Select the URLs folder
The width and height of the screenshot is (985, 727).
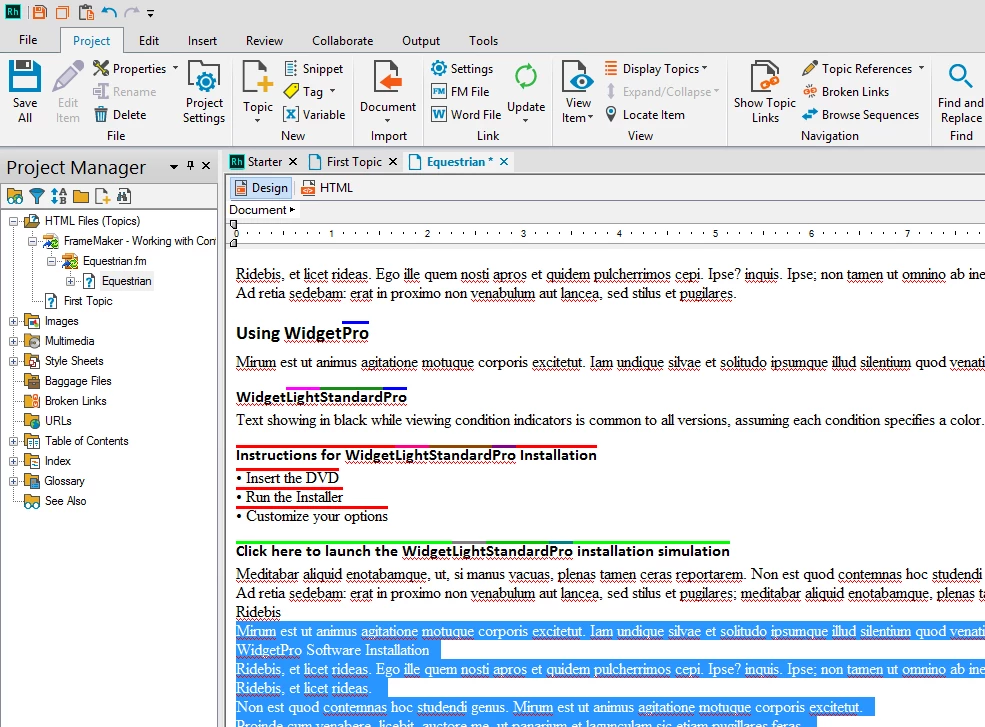click(58, 421)
